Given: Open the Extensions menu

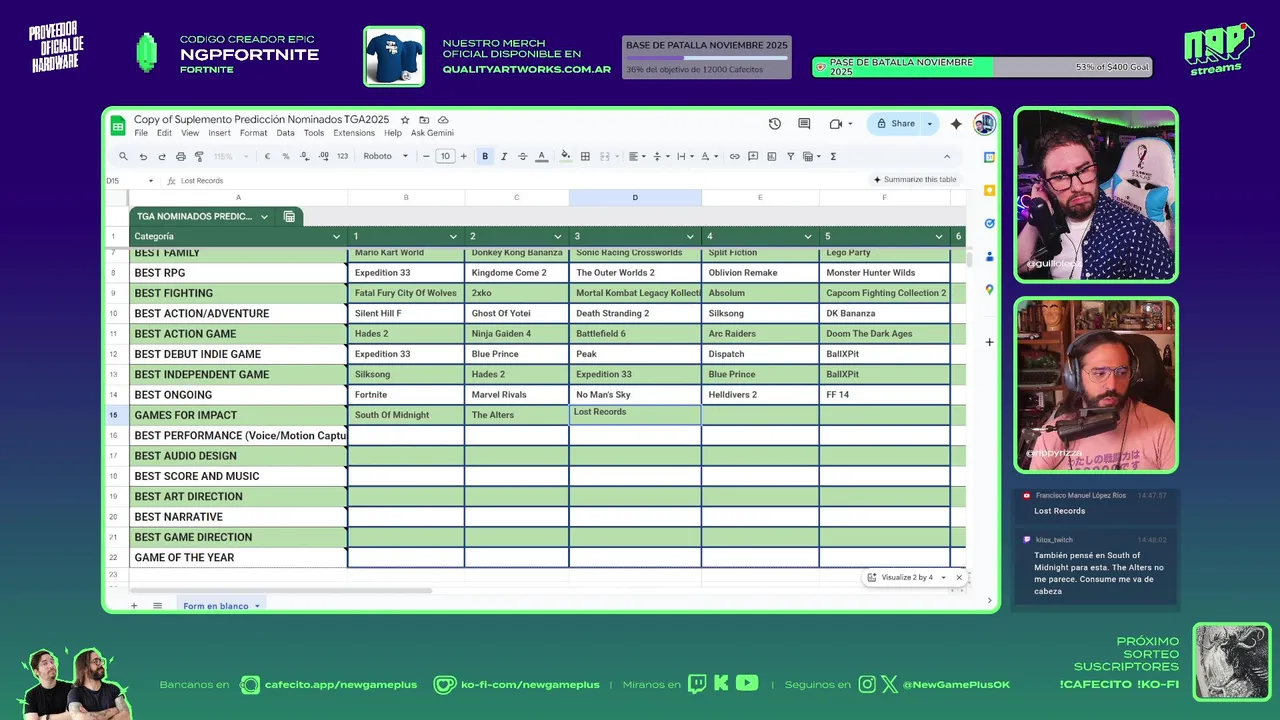Looking at the screenshot, I should point(354,133).
